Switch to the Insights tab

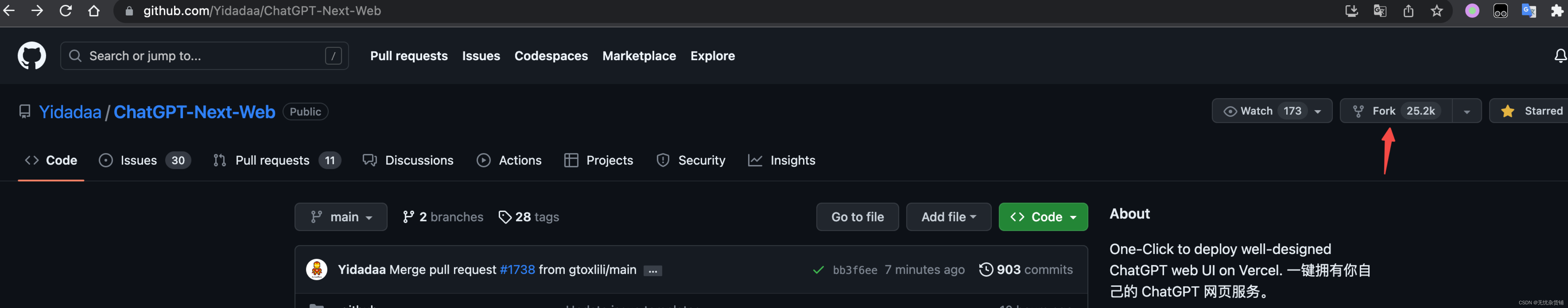click(782, 160)
